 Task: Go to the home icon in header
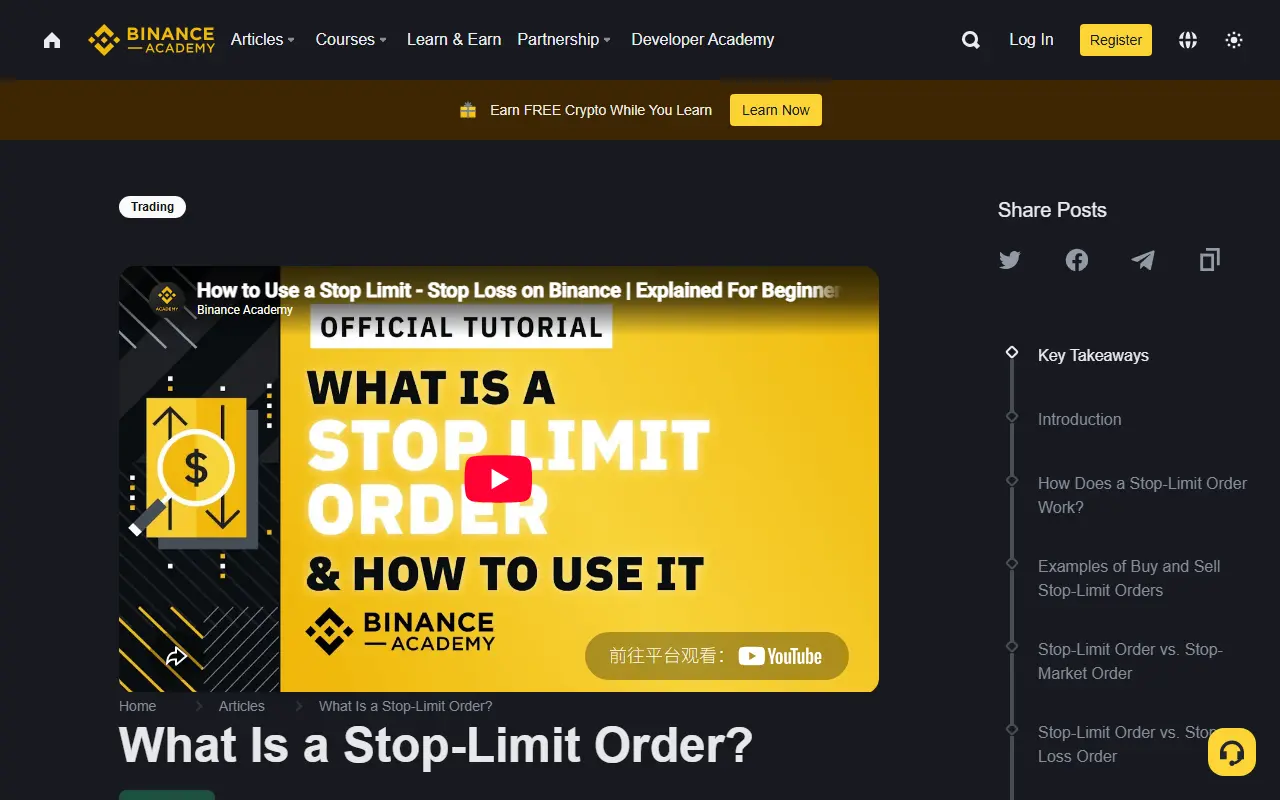[x=52, y=40]
